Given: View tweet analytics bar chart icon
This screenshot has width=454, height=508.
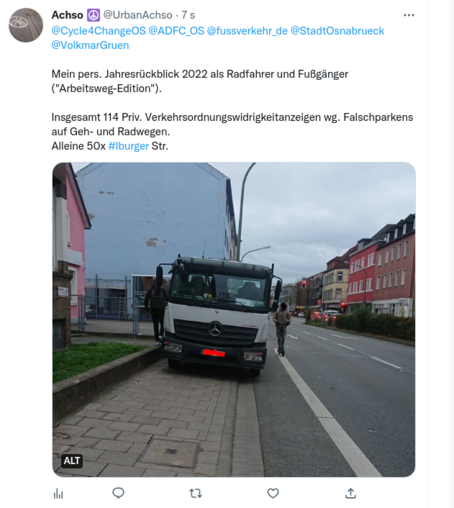Looking at the screenshot, I should pos(58,493).
